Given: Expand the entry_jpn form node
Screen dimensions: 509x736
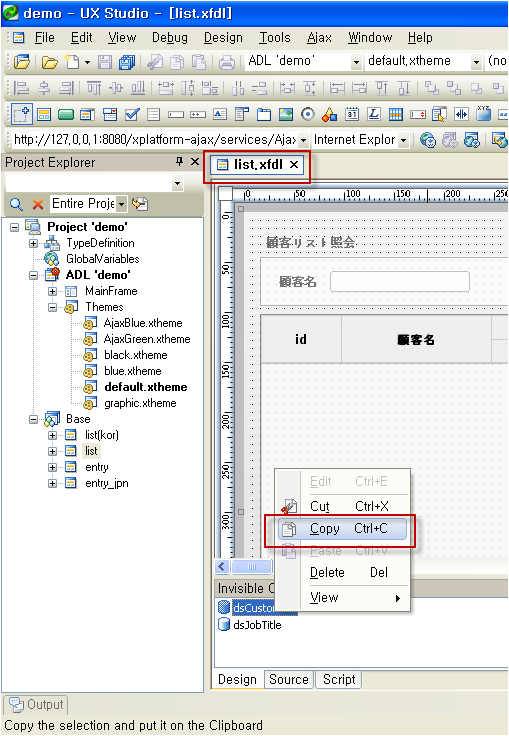Looking at the screenshot, I should (53, 483).
